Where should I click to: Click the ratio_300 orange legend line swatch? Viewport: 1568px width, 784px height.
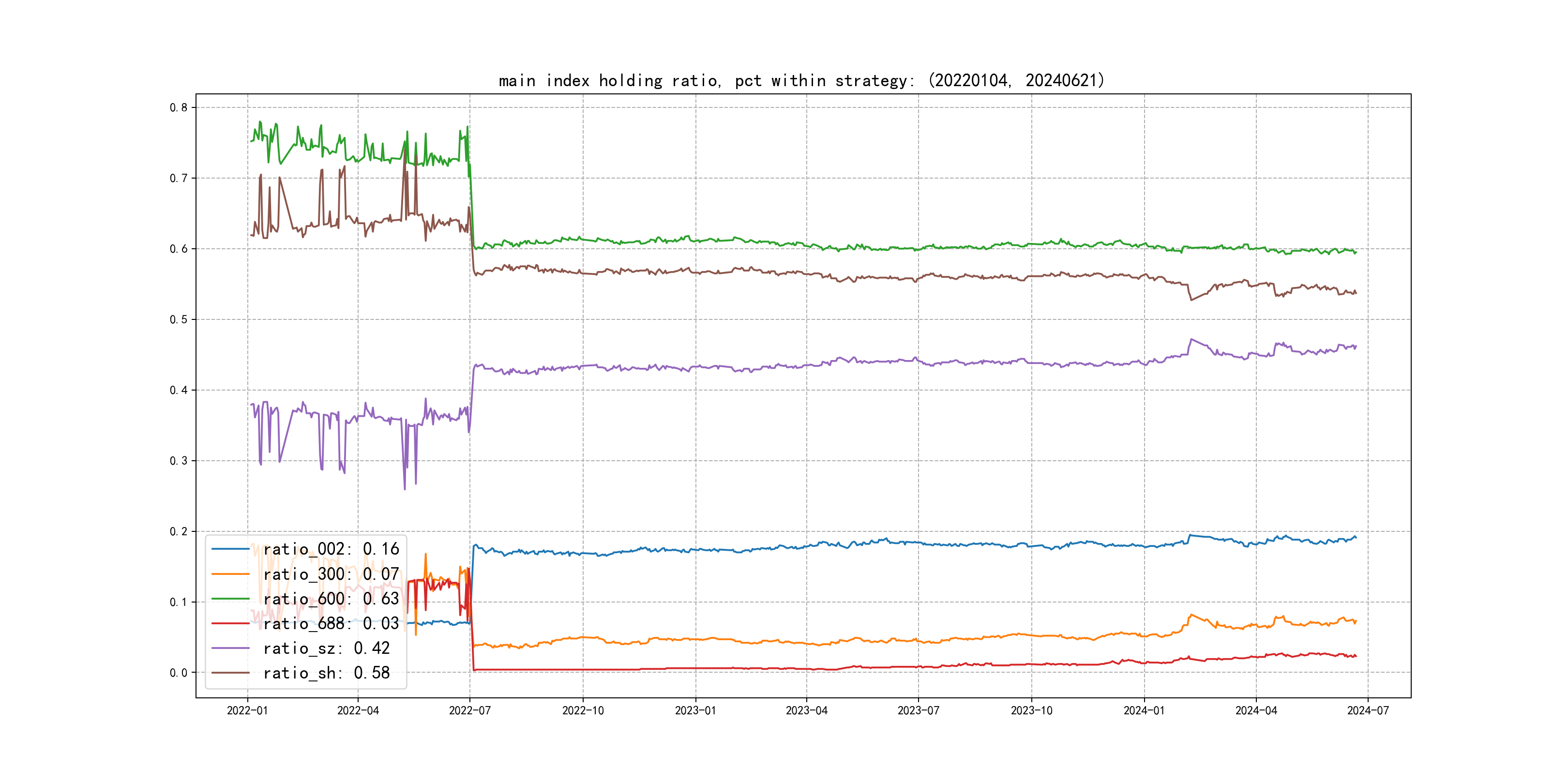[230, 574]
